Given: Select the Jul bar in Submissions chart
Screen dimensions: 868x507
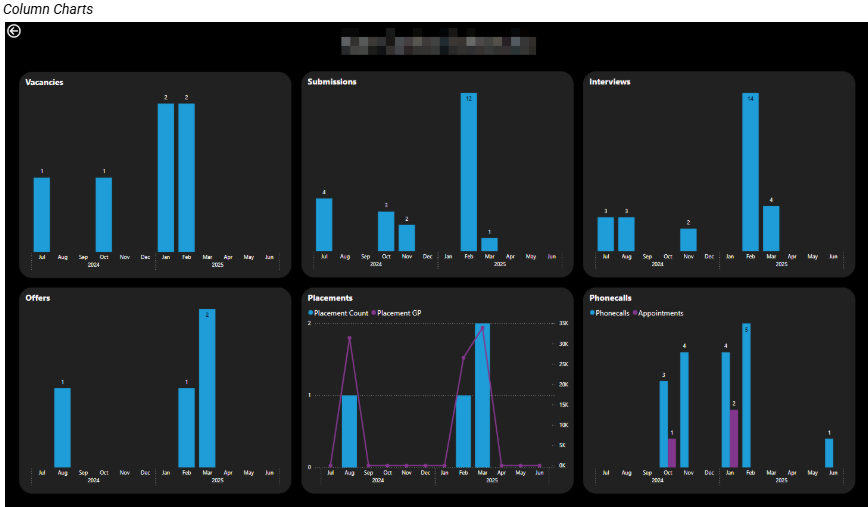Looking at the screenshot, I should (324, 225).
